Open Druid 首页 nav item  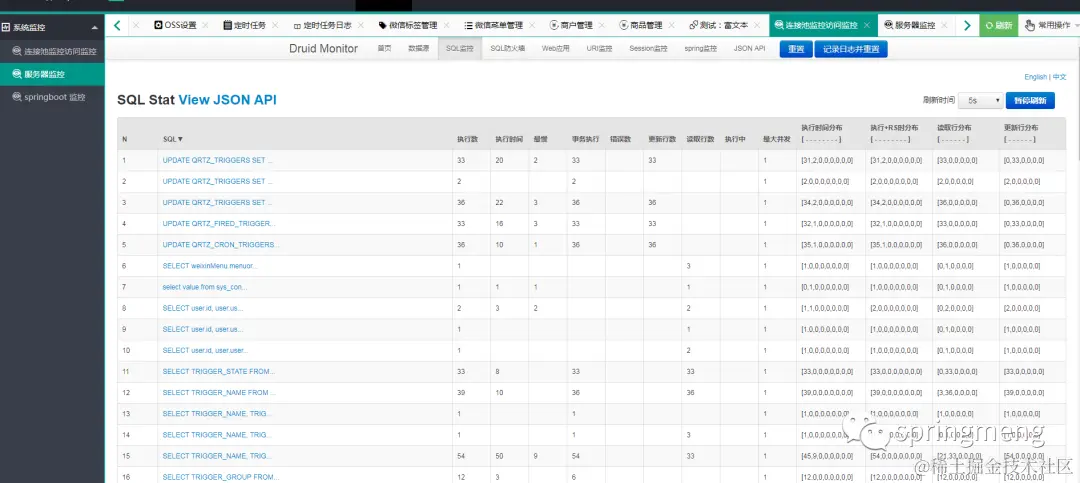(384, 49)
